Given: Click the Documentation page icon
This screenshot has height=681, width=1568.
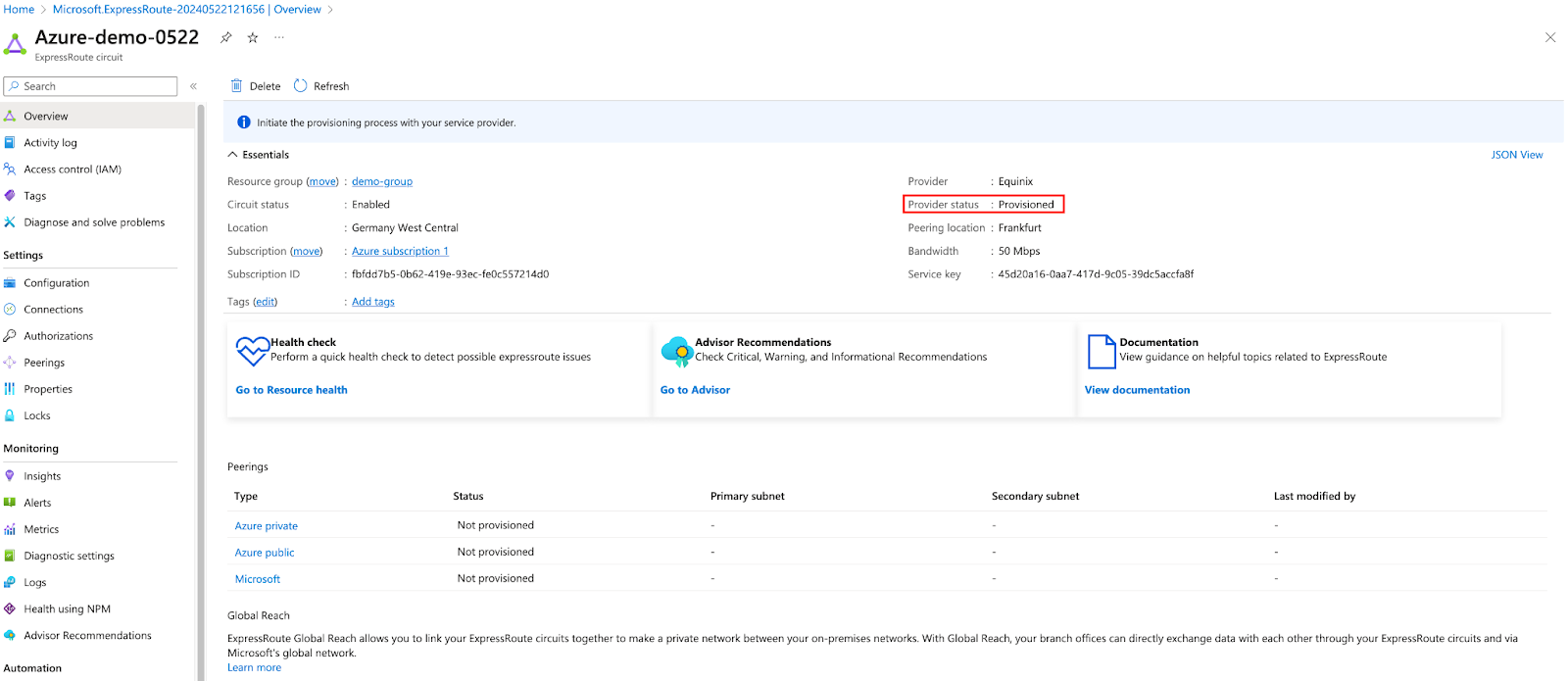Looking at the screenshot, I should tap(1102, 351).
